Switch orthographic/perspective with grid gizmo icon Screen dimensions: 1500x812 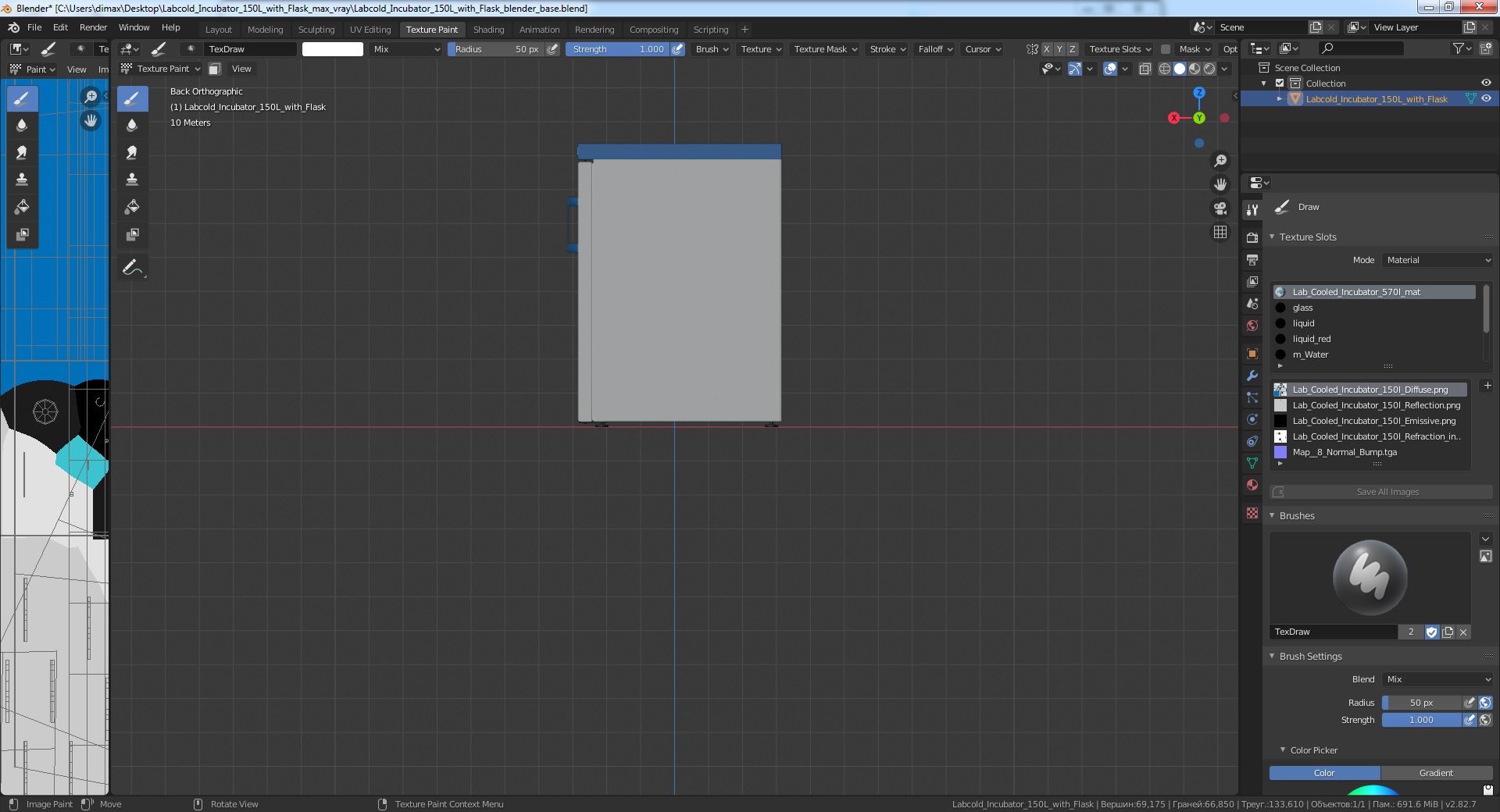point(1220,233)
